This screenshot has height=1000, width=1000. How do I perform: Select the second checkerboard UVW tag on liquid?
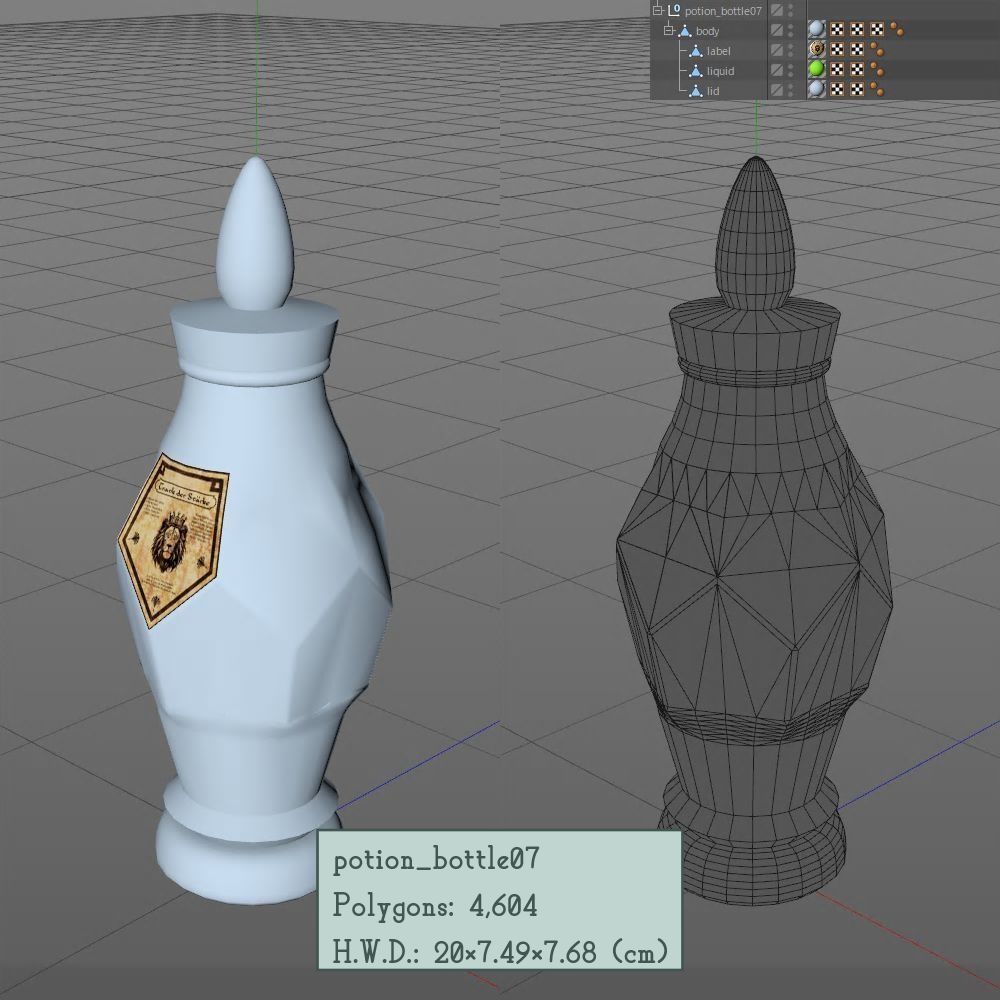tap(857, 69)
